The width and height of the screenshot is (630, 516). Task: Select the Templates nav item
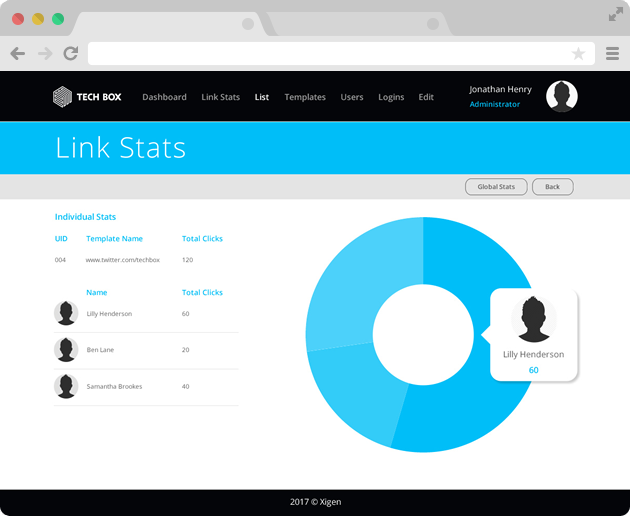click(x=305, y=97)
